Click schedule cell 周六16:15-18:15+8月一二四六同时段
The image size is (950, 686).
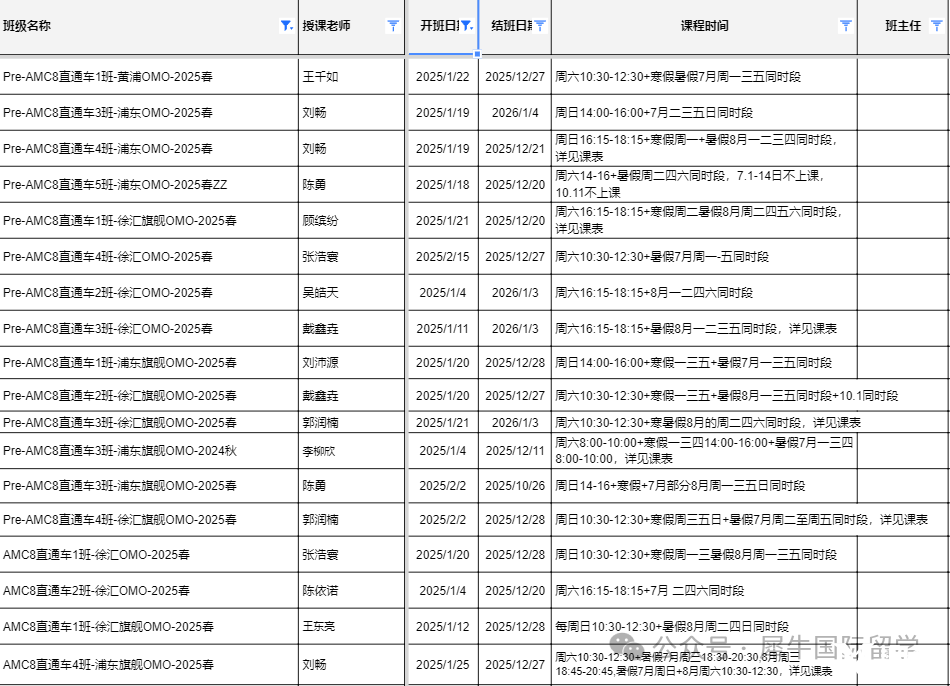pyautogui.click(x=704, y=293)
